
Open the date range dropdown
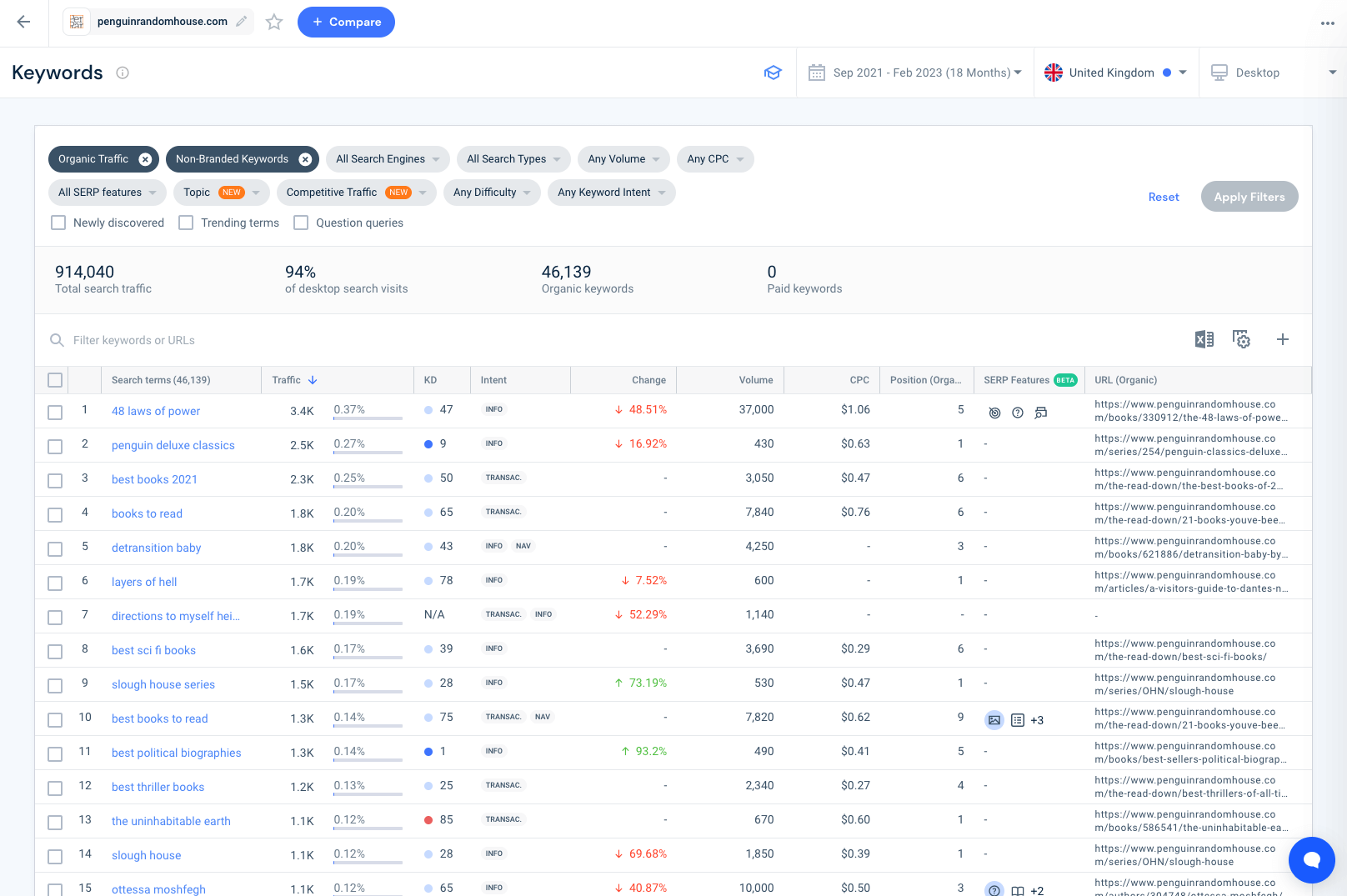pos(915,73)
